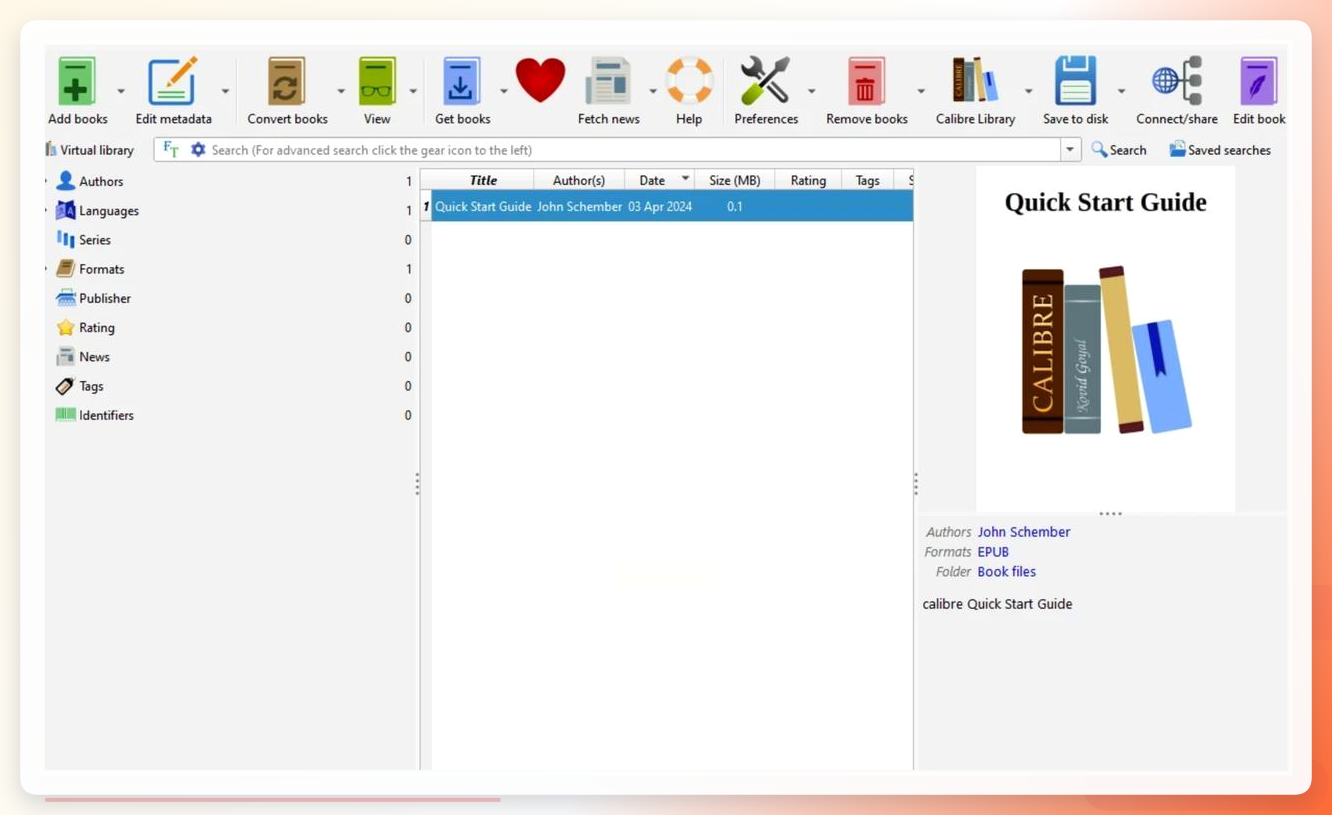
Task: Open the Fetch news dropdown arrow
Action: [652, 91]
